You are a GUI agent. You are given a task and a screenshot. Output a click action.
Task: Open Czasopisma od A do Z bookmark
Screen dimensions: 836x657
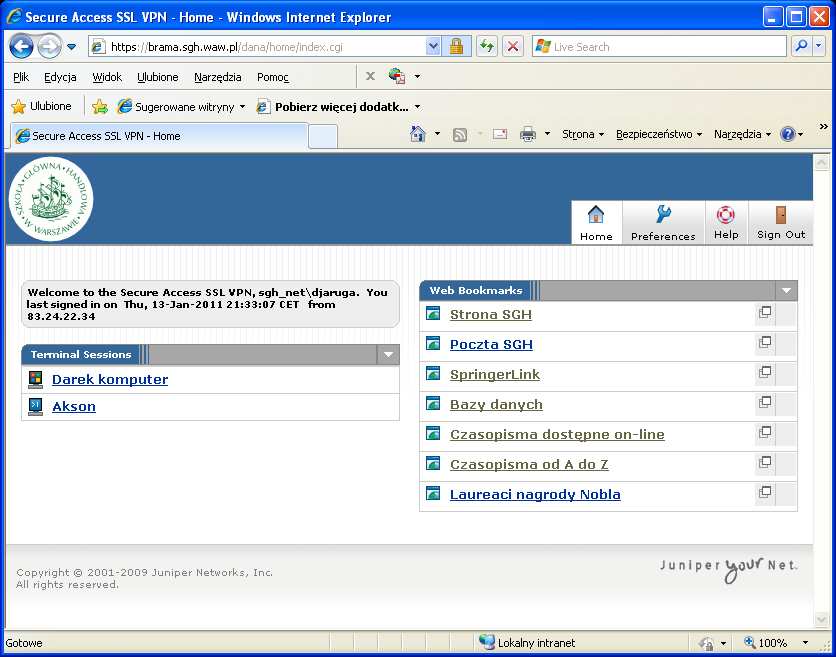[529, 464]
